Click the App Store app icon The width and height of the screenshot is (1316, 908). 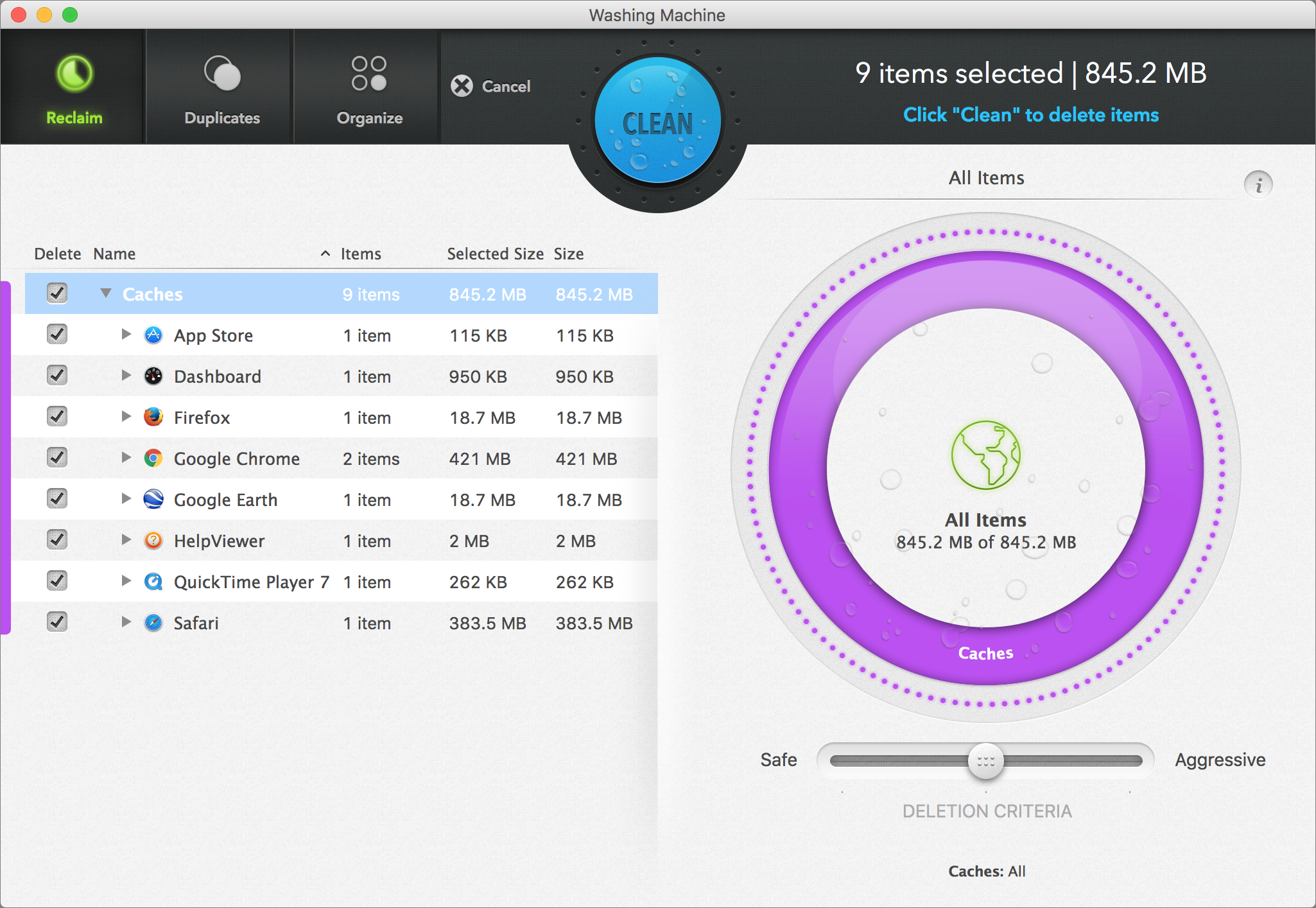click(x=153, y=335)
